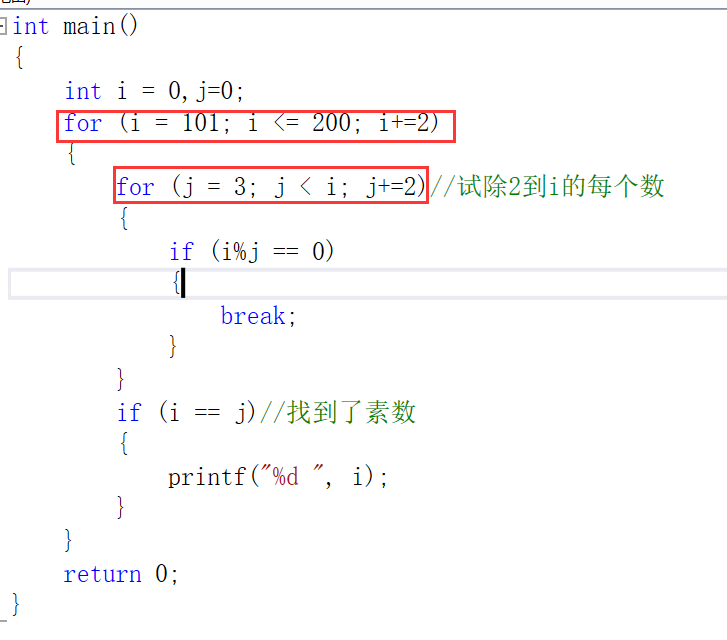Viewport: 727px width, 640px height.
Task: Click the 'if (i == j)' condition
Action: tap(186, 412)
